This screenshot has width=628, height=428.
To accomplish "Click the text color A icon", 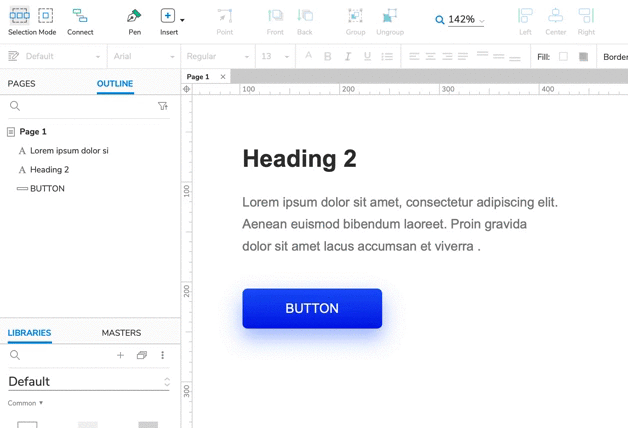I will click(x=308, y=56).
